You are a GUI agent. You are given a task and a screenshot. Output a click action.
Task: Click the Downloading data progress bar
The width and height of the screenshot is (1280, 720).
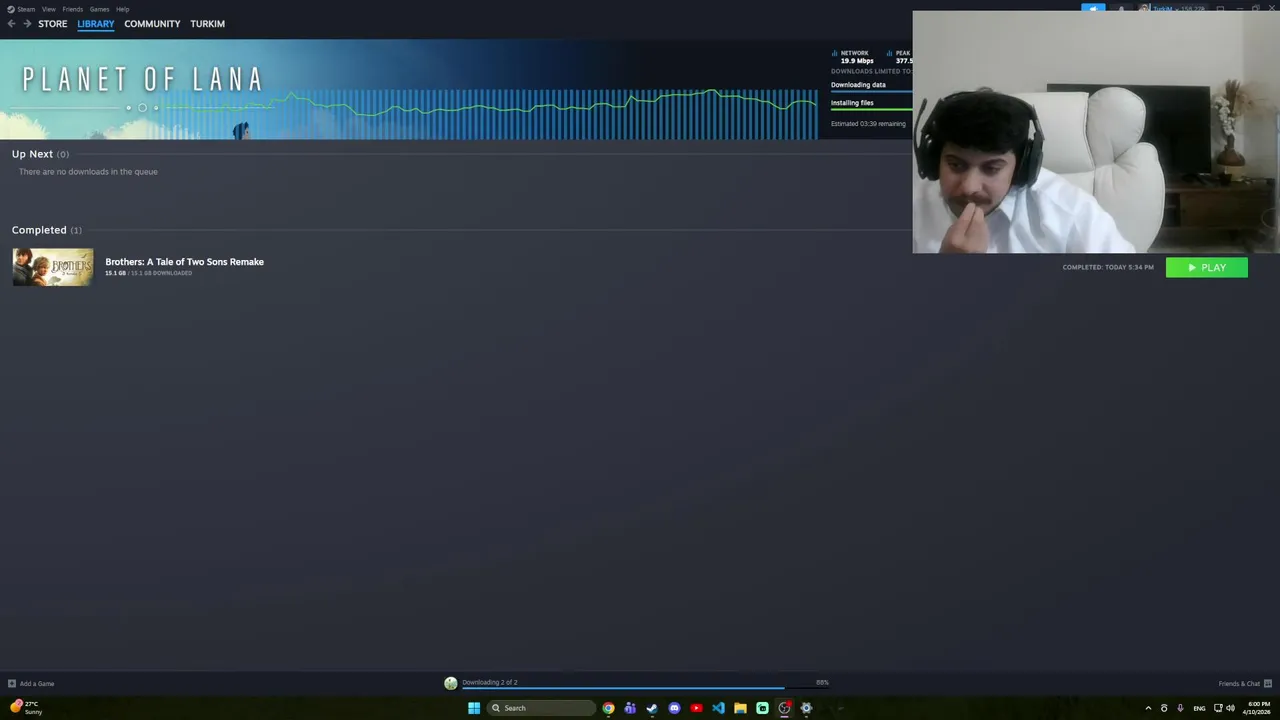871,92
